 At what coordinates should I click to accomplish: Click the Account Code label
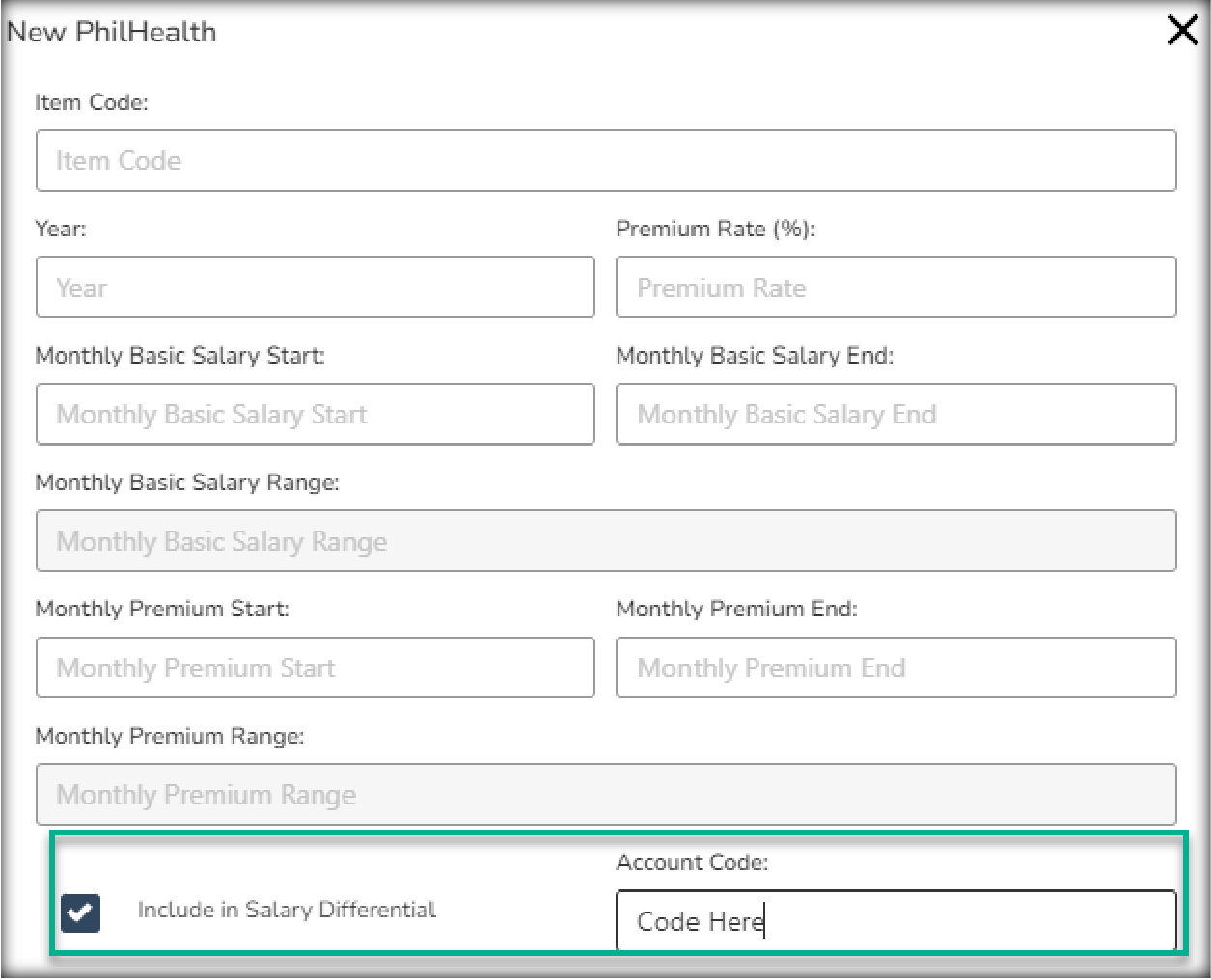[692, 862]
